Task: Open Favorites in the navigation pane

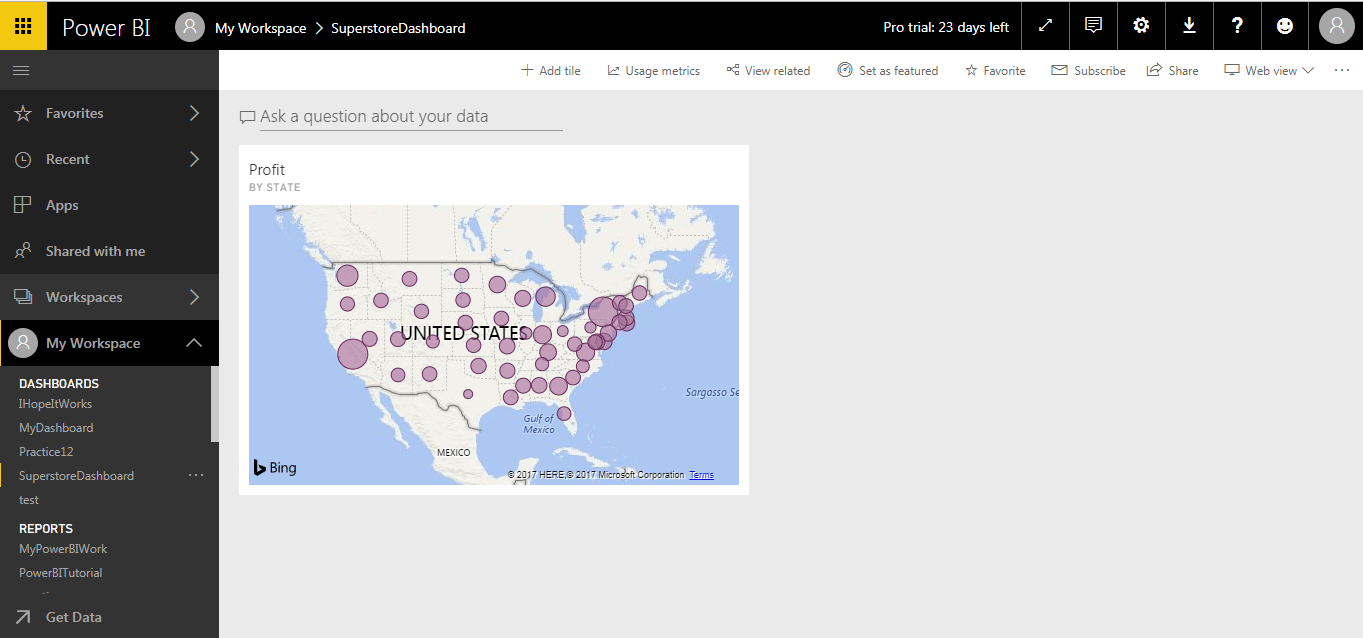Action: [109, 114]
